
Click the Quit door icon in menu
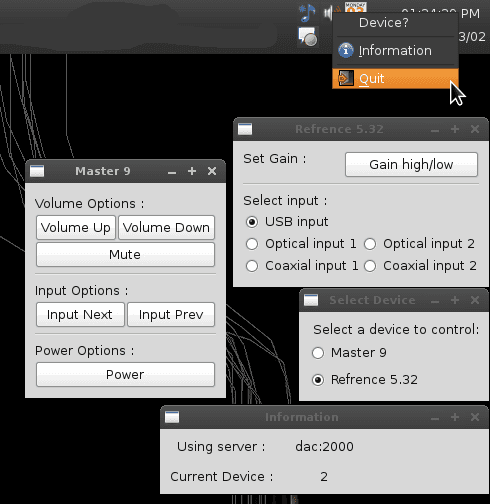pyautogui.click(x=346, y=78)
